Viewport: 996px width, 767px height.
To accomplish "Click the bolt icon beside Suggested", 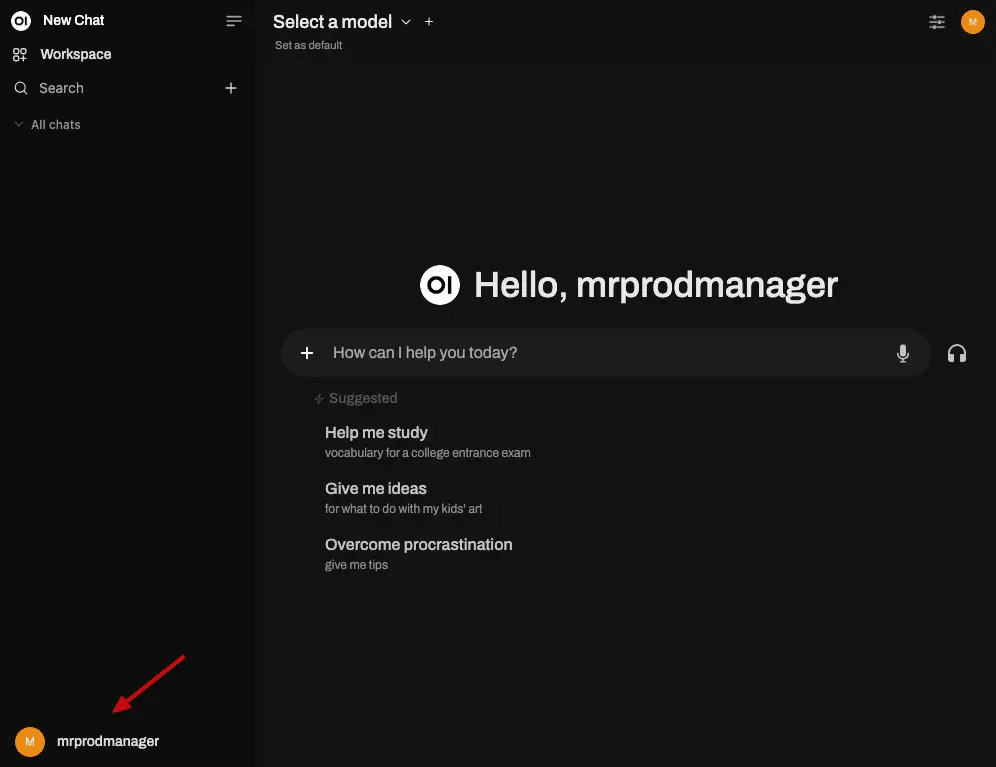I will pos(319,399).
